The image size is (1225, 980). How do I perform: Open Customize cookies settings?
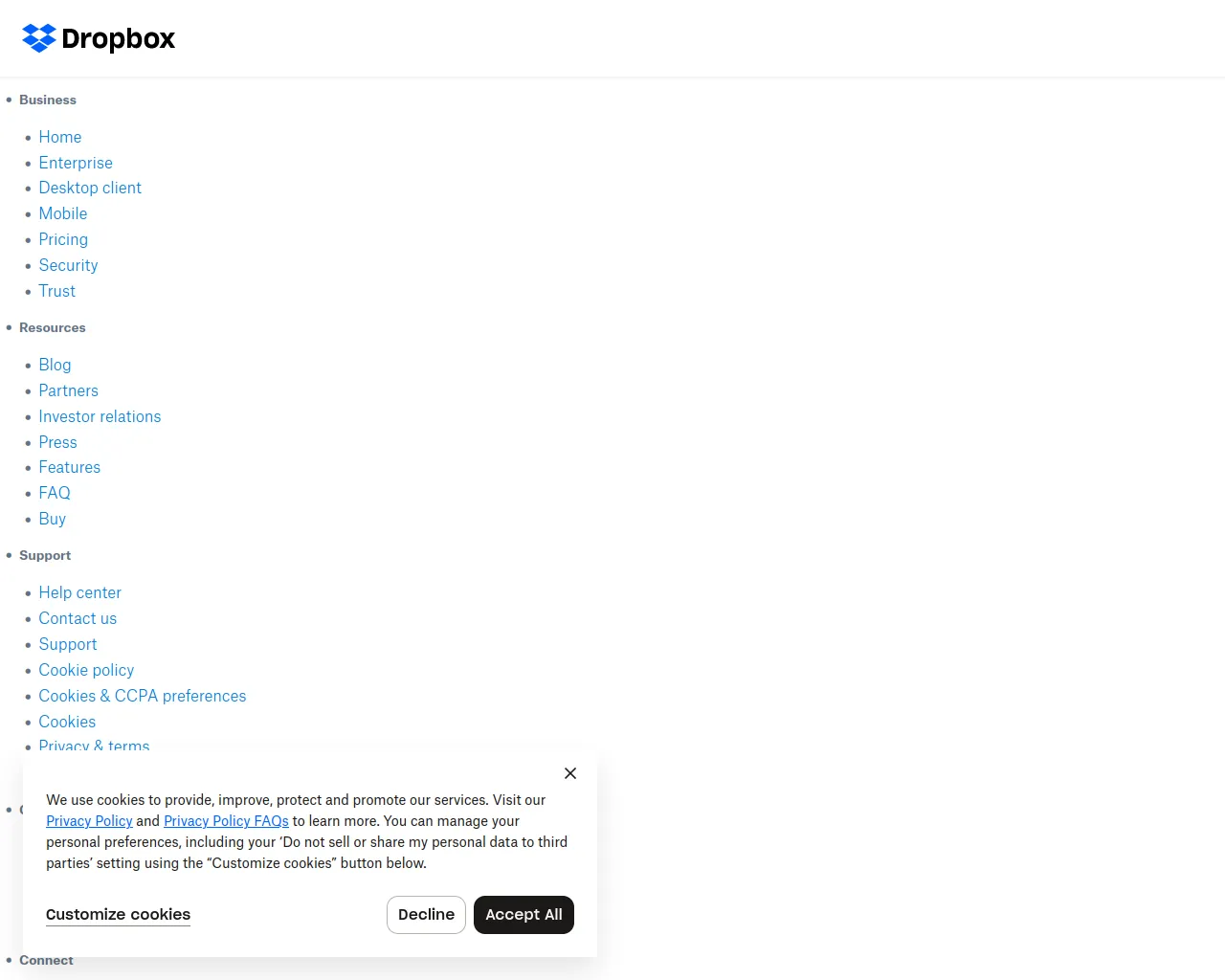118,915
